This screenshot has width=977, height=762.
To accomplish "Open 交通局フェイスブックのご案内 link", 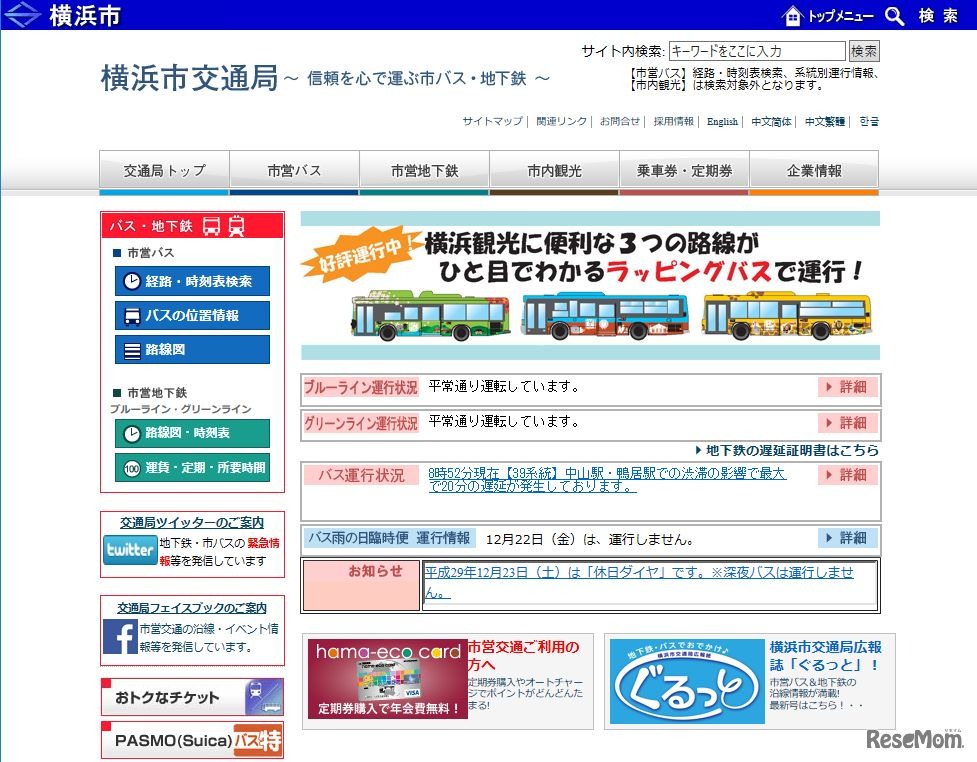I will (192, 608).
